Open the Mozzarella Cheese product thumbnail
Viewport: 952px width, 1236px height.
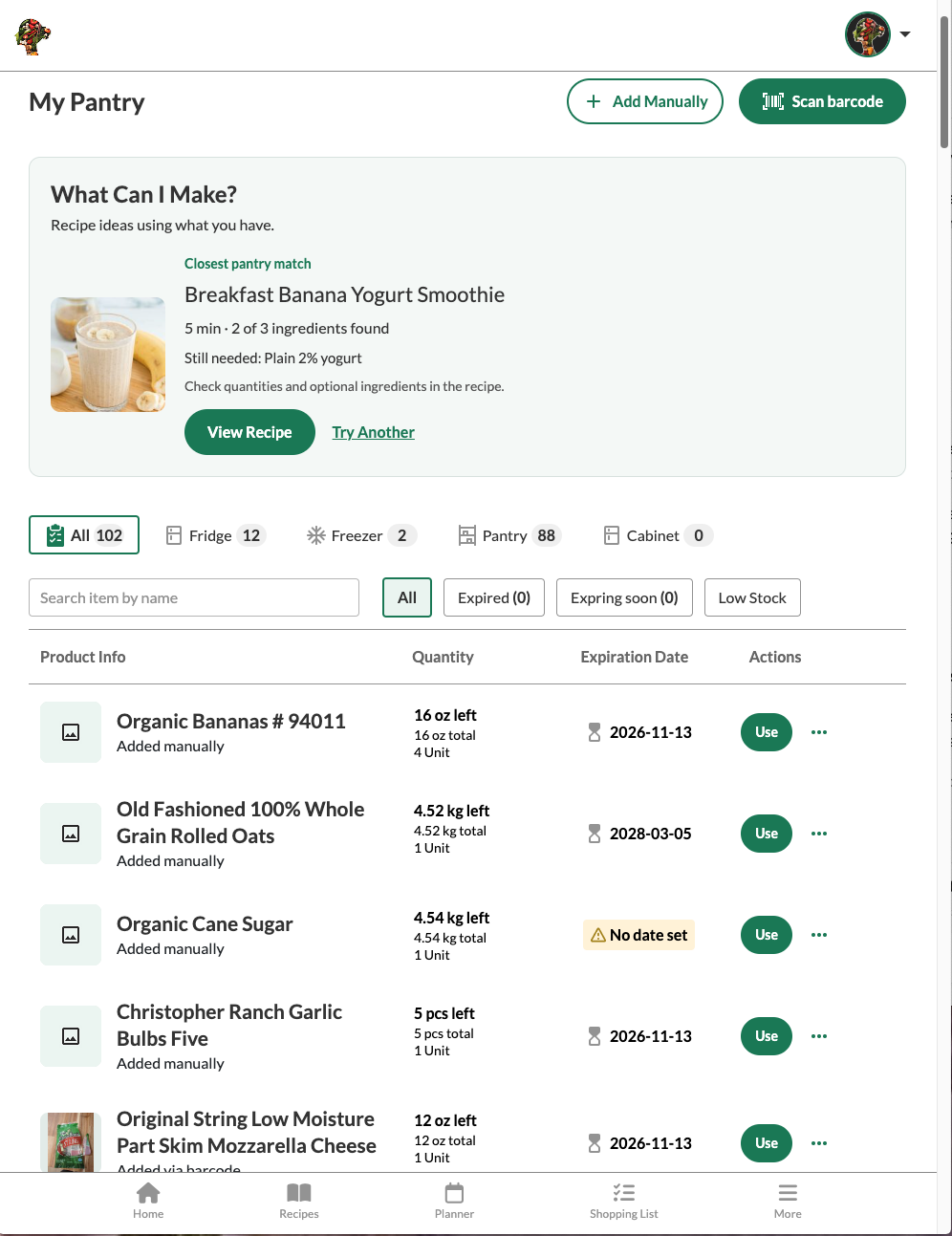click(71, 1142)
